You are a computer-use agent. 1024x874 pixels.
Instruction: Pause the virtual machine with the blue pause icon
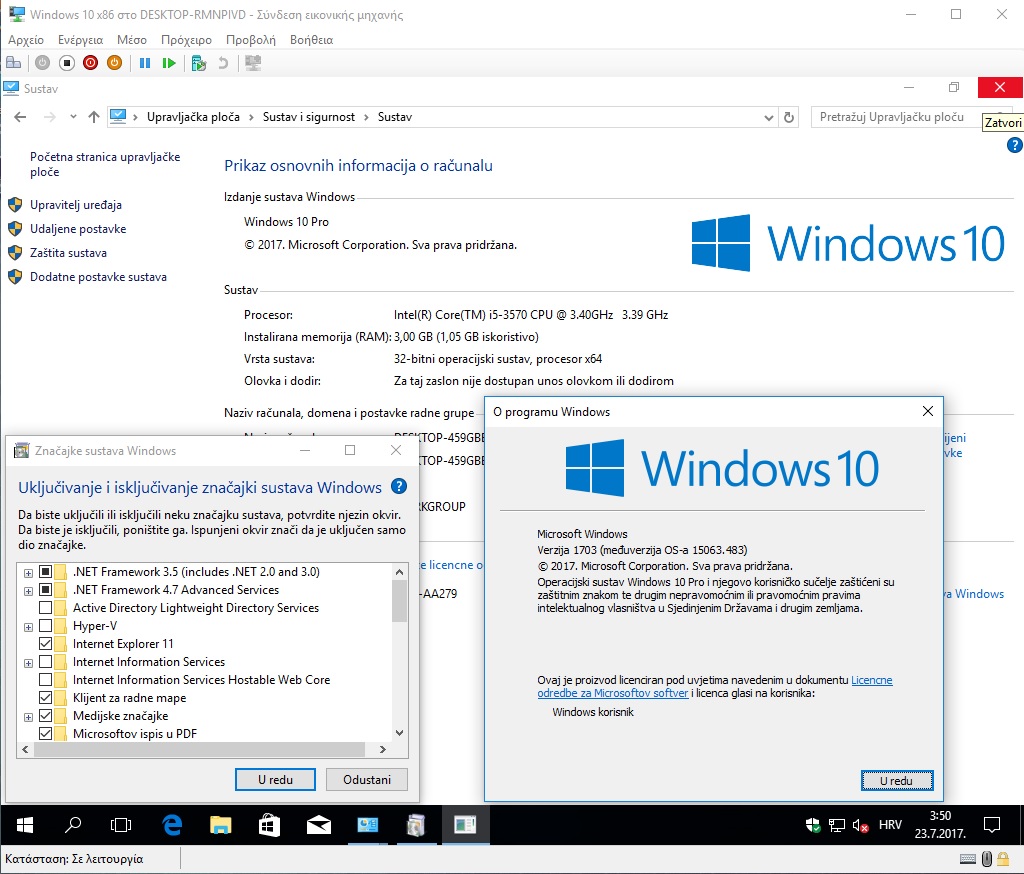point(145,63)
